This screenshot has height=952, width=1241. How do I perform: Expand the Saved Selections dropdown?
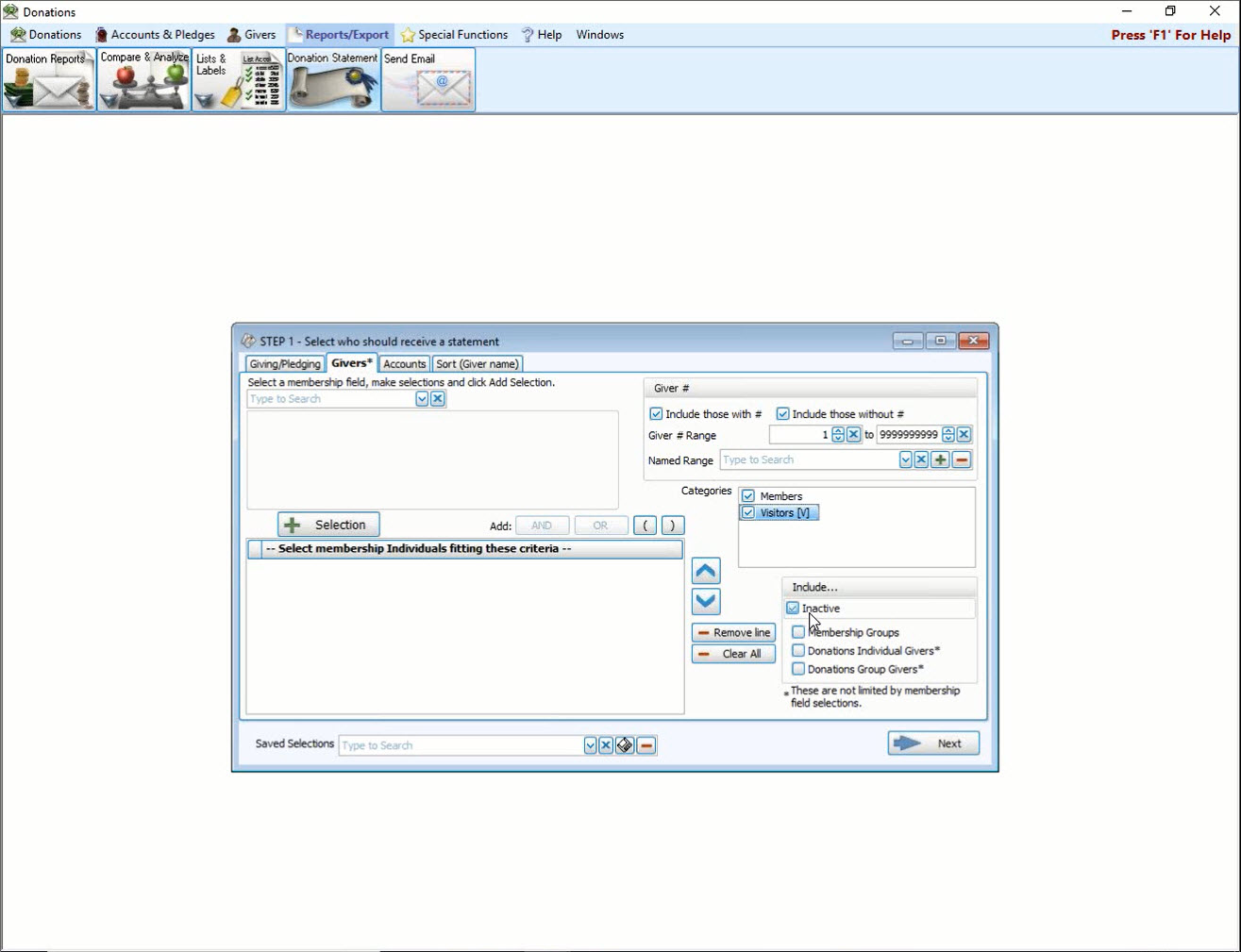tap(590, 745)
